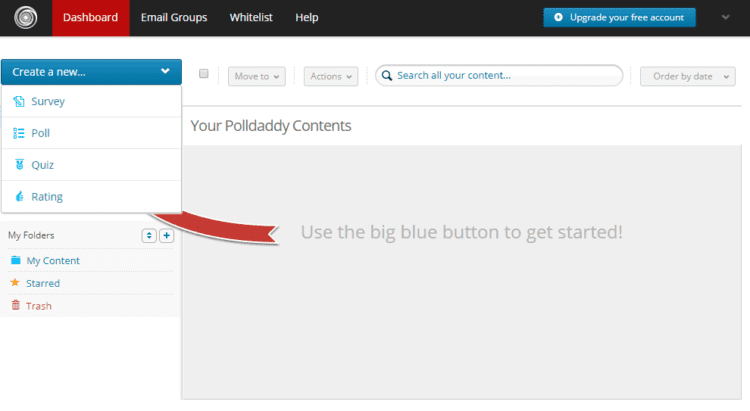Choose Quiz in the create menu

click(91, 165)
